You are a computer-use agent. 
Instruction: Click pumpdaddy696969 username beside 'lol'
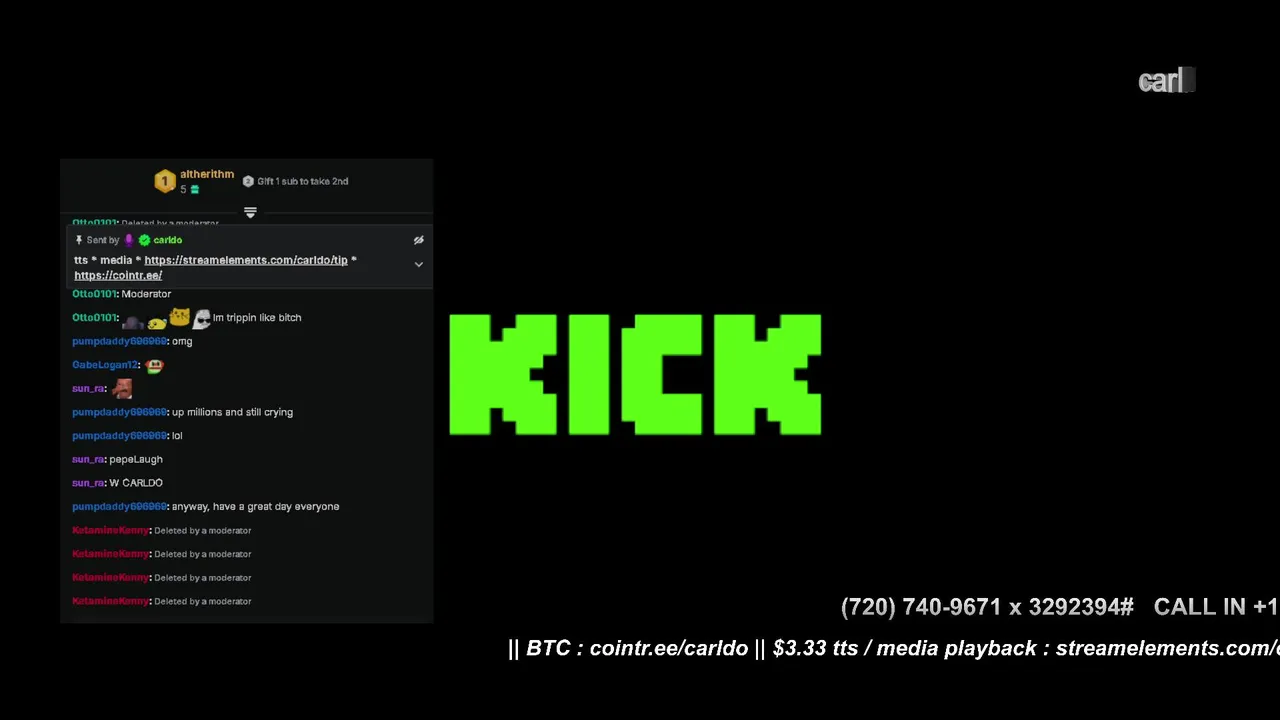(x=119, y=436)
